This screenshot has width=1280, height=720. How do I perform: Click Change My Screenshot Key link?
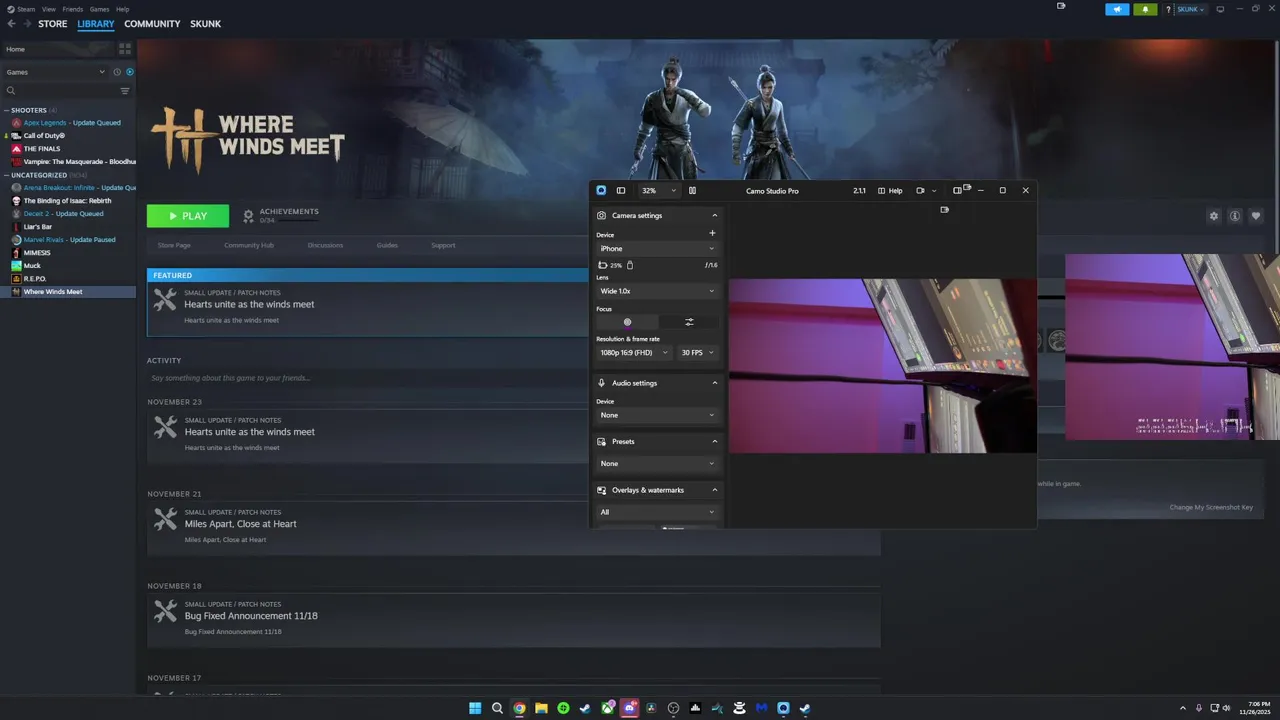(x=1211, y=507)
